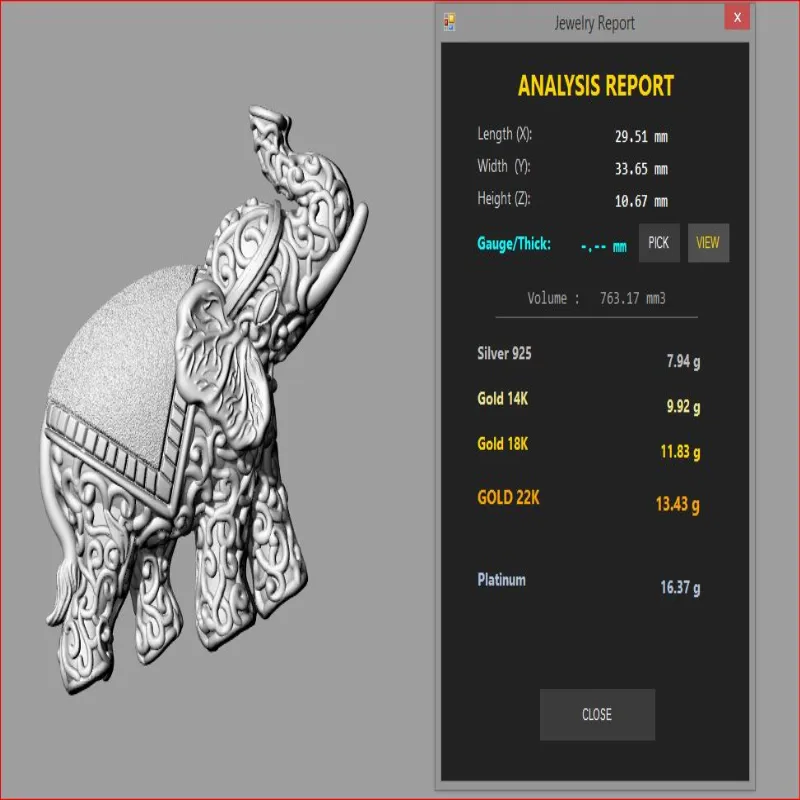Close the Jewelry Report window with X
Viewport: 800px width, 800px height.
point(737,18)
